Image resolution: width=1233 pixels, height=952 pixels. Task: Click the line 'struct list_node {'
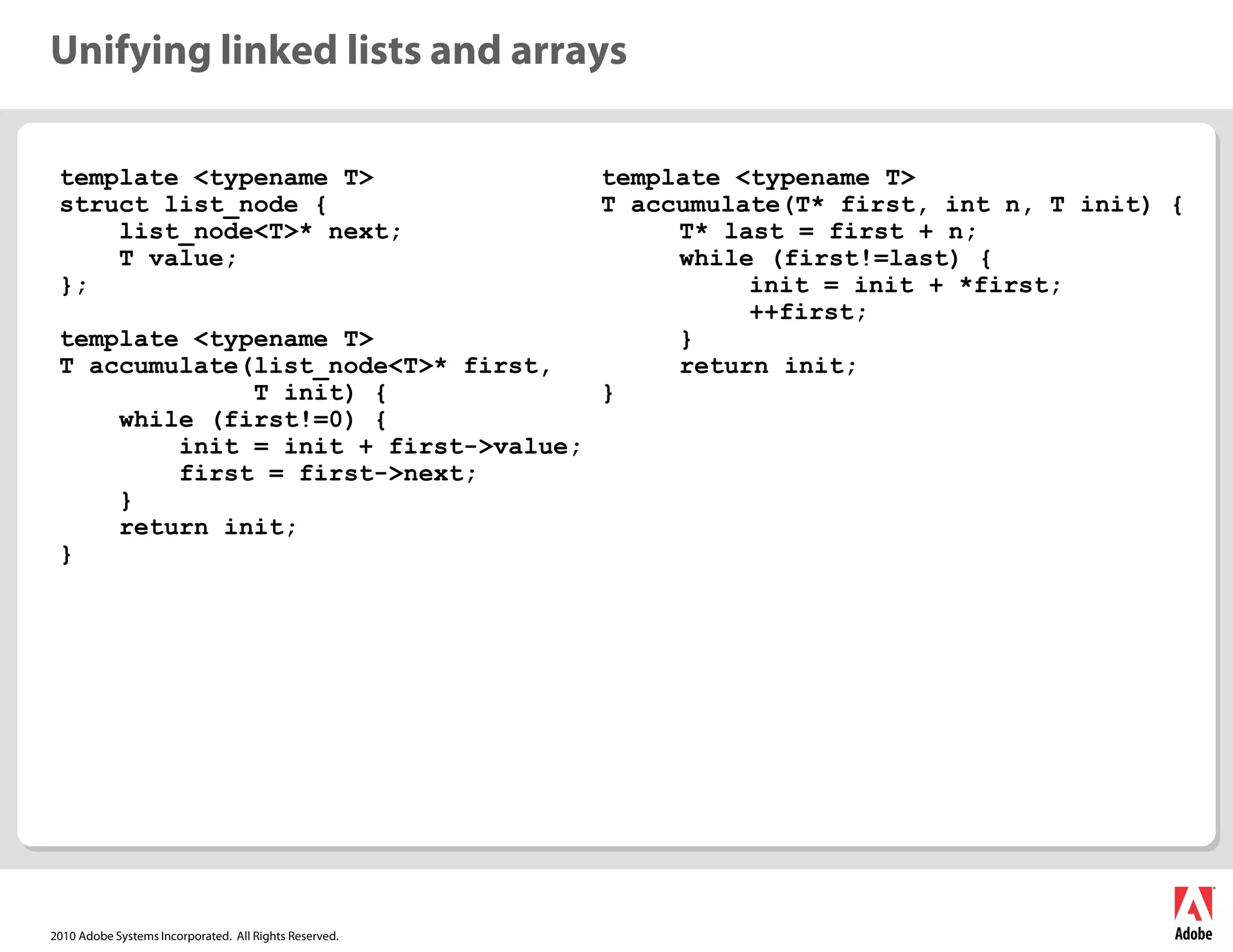[x=193, y=205]
